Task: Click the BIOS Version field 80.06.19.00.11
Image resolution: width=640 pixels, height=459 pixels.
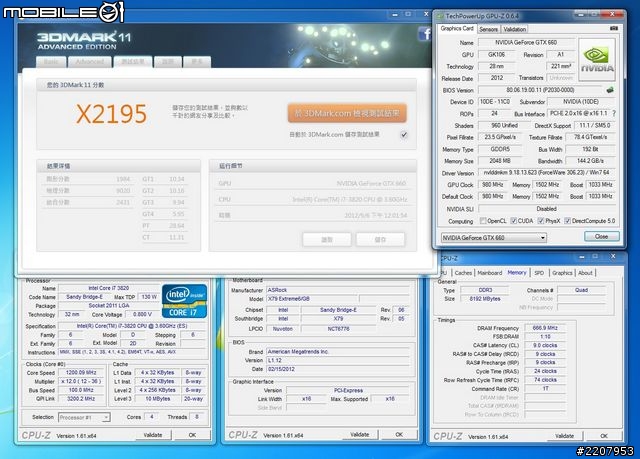Action: (x=540, y=90)
